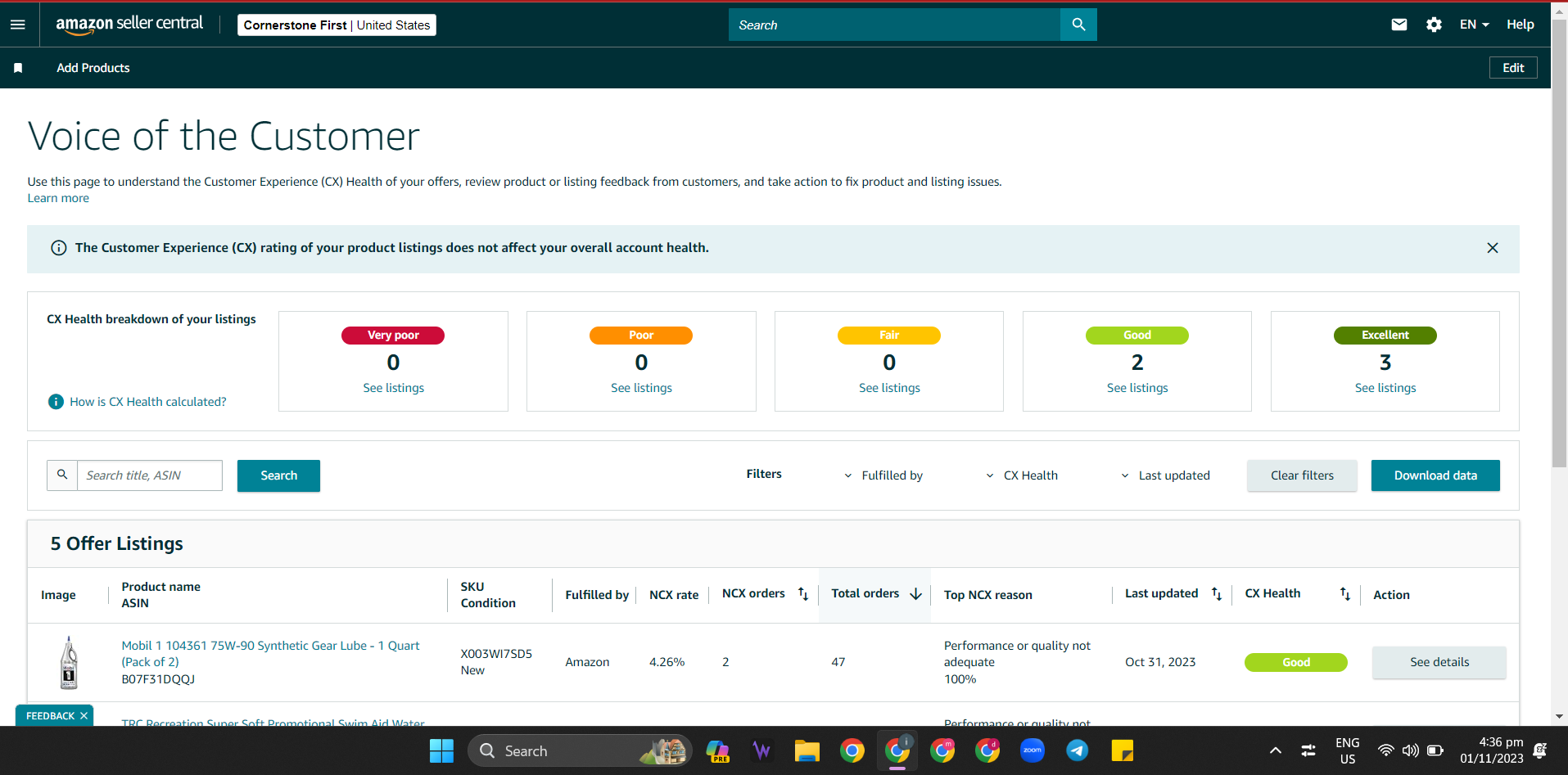Sort listings by Last updated arrows
This screenshot has width=1568, height=775.
tap(1217, 594)
